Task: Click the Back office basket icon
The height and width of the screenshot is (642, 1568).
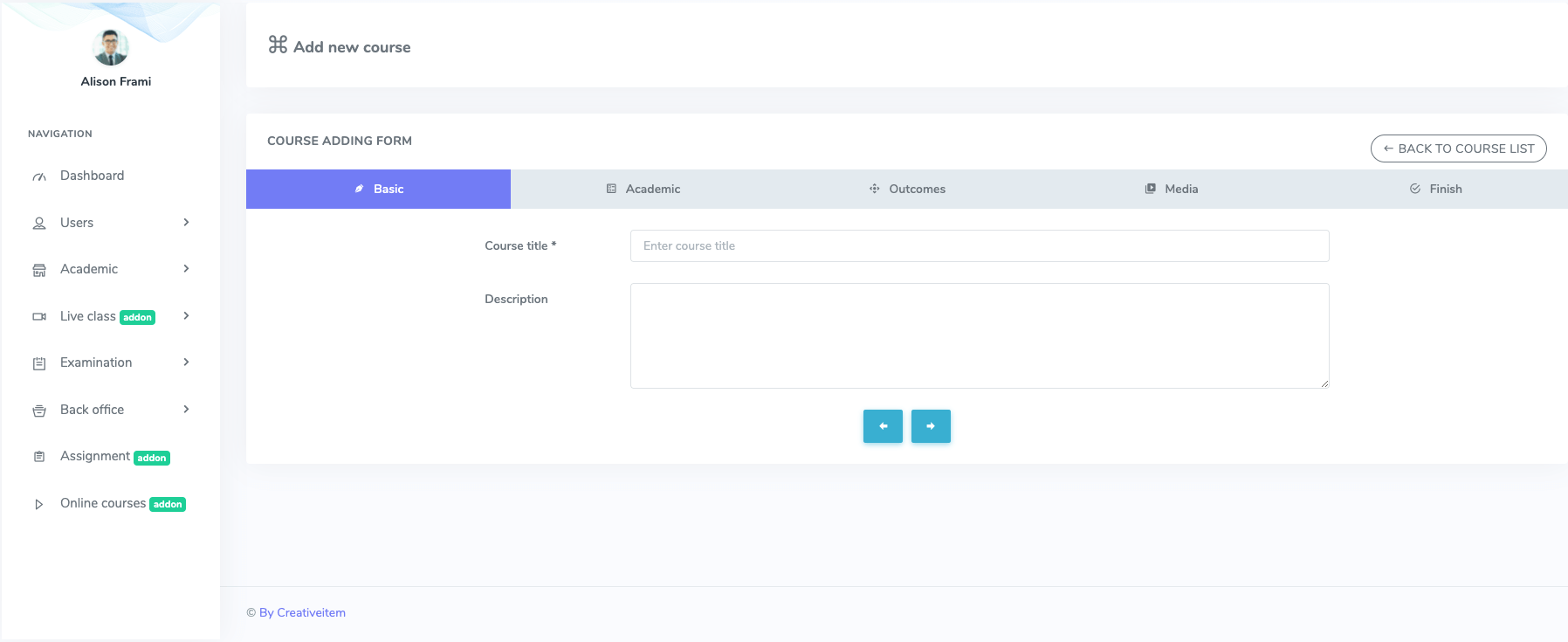Action: (x=39, y=411)
